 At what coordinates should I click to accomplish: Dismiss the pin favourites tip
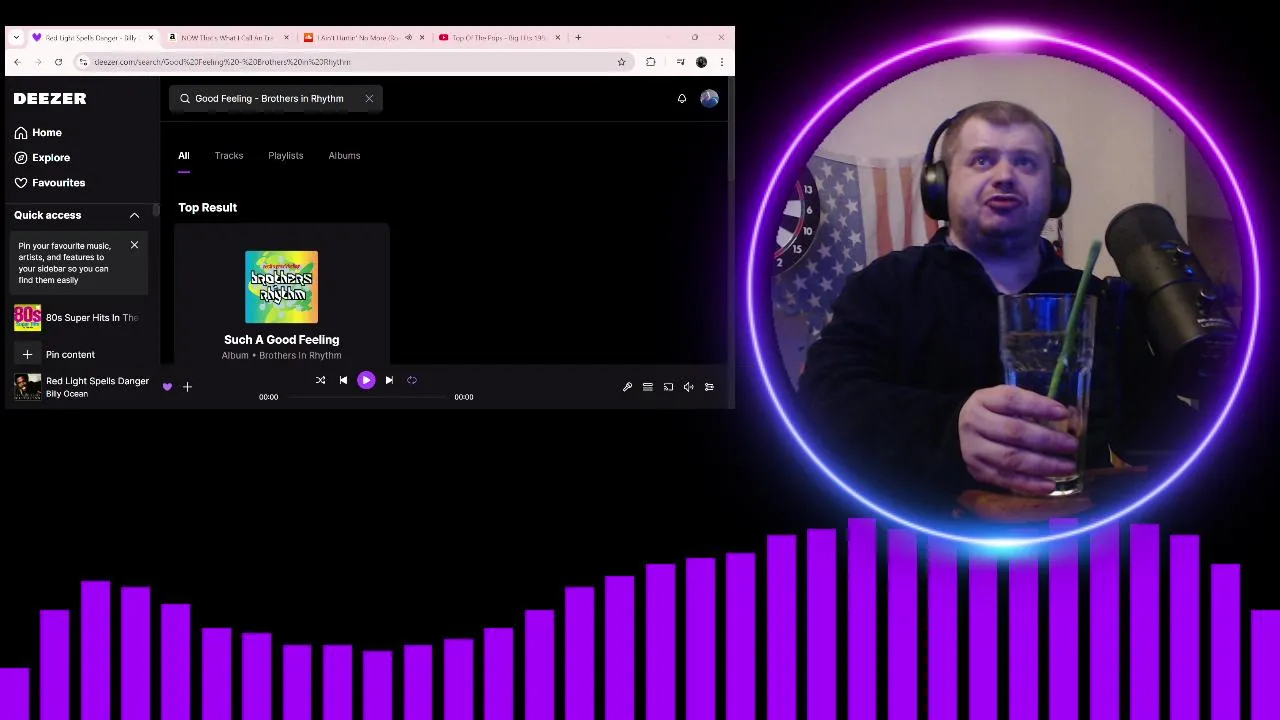(134, 245)
